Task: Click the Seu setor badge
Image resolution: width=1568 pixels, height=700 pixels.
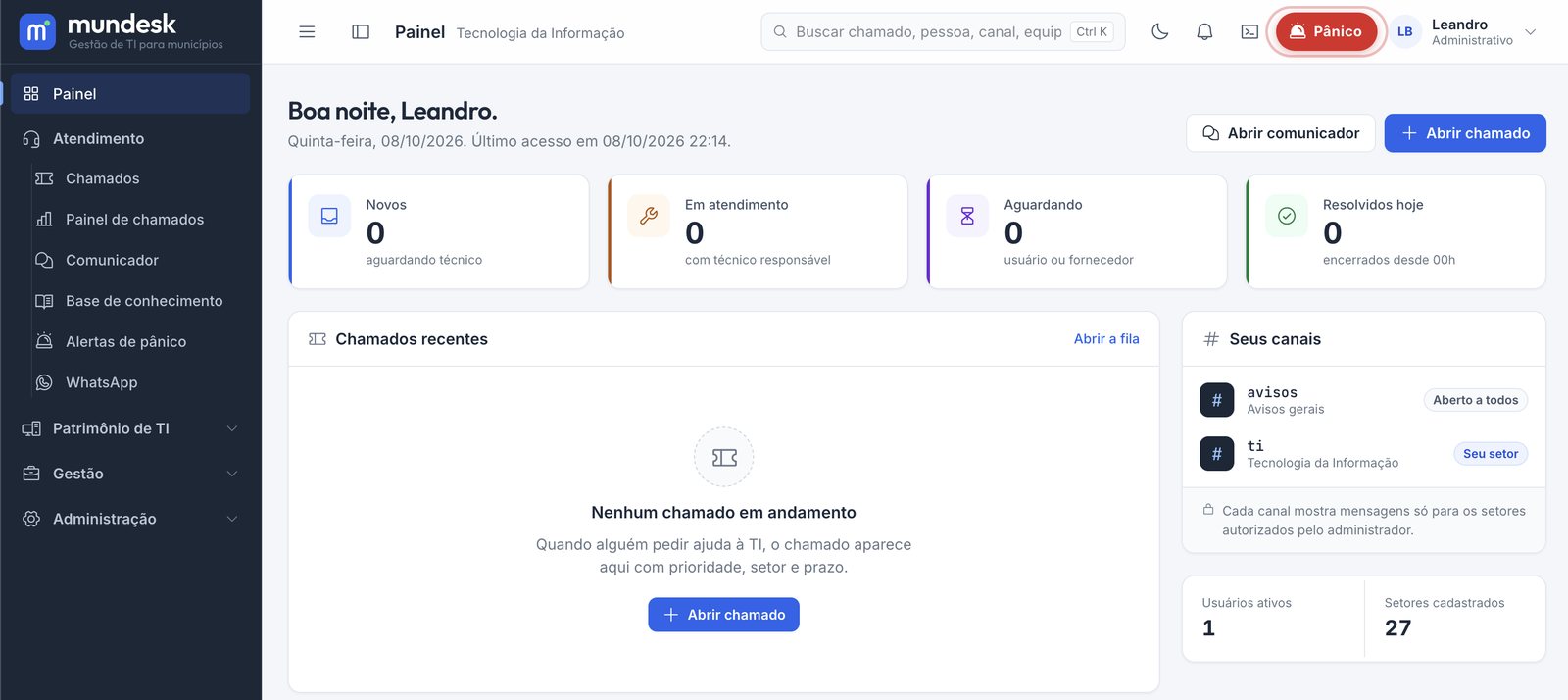Action: [1491, 454]
